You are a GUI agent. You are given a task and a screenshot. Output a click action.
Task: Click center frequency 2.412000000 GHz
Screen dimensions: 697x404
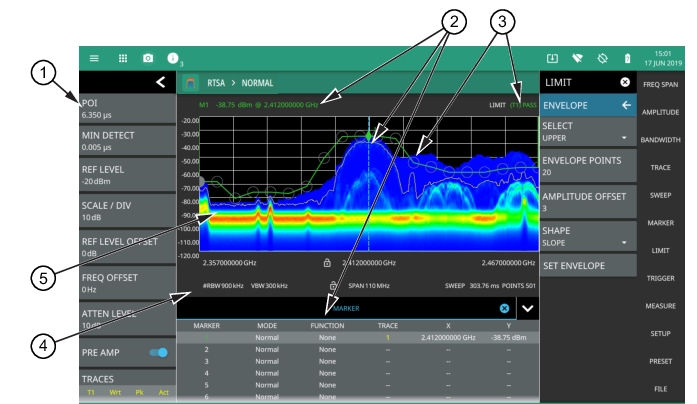[x=369, y=263]
